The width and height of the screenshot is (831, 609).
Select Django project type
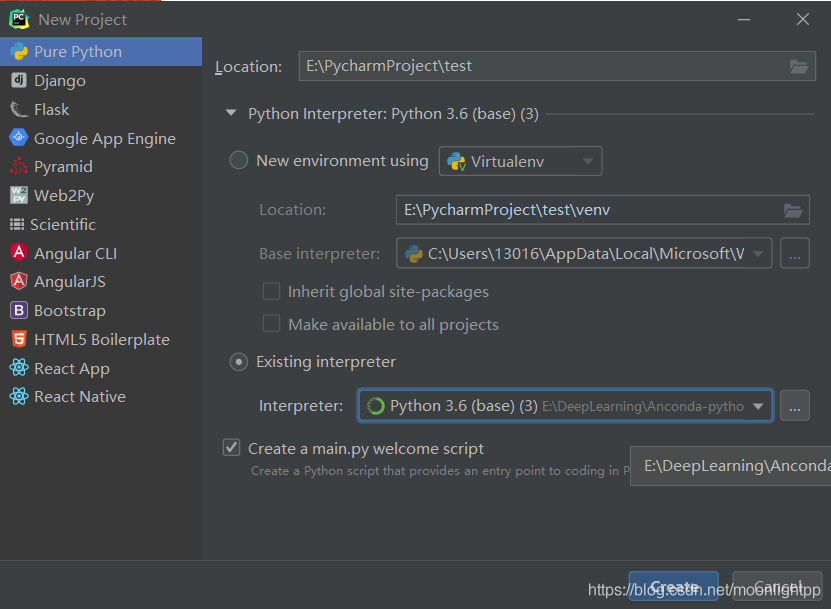click(101, 81)
